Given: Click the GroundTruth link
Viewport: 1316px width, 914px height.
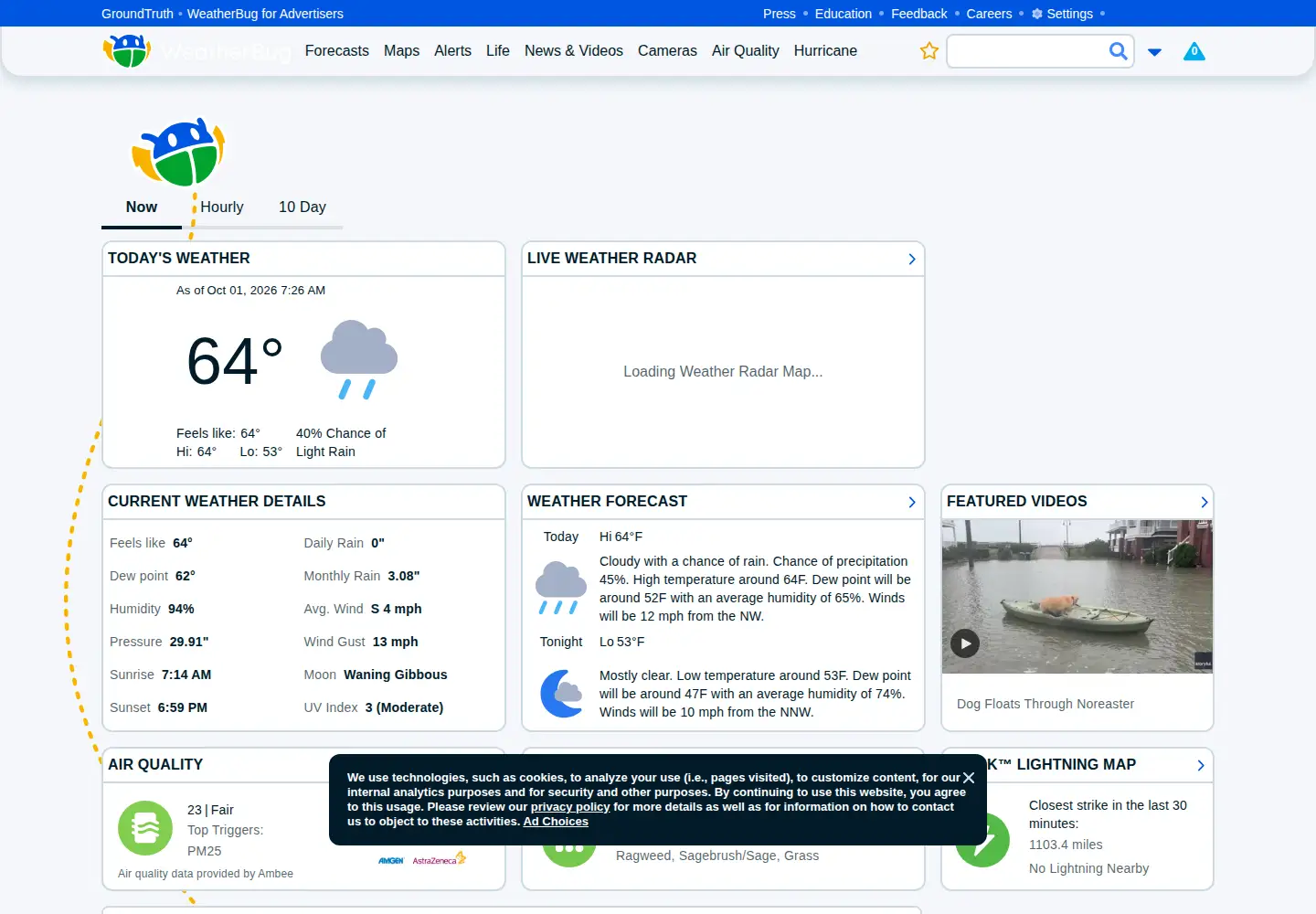Looking at the screenshot, I should click(x=137, y=14).
